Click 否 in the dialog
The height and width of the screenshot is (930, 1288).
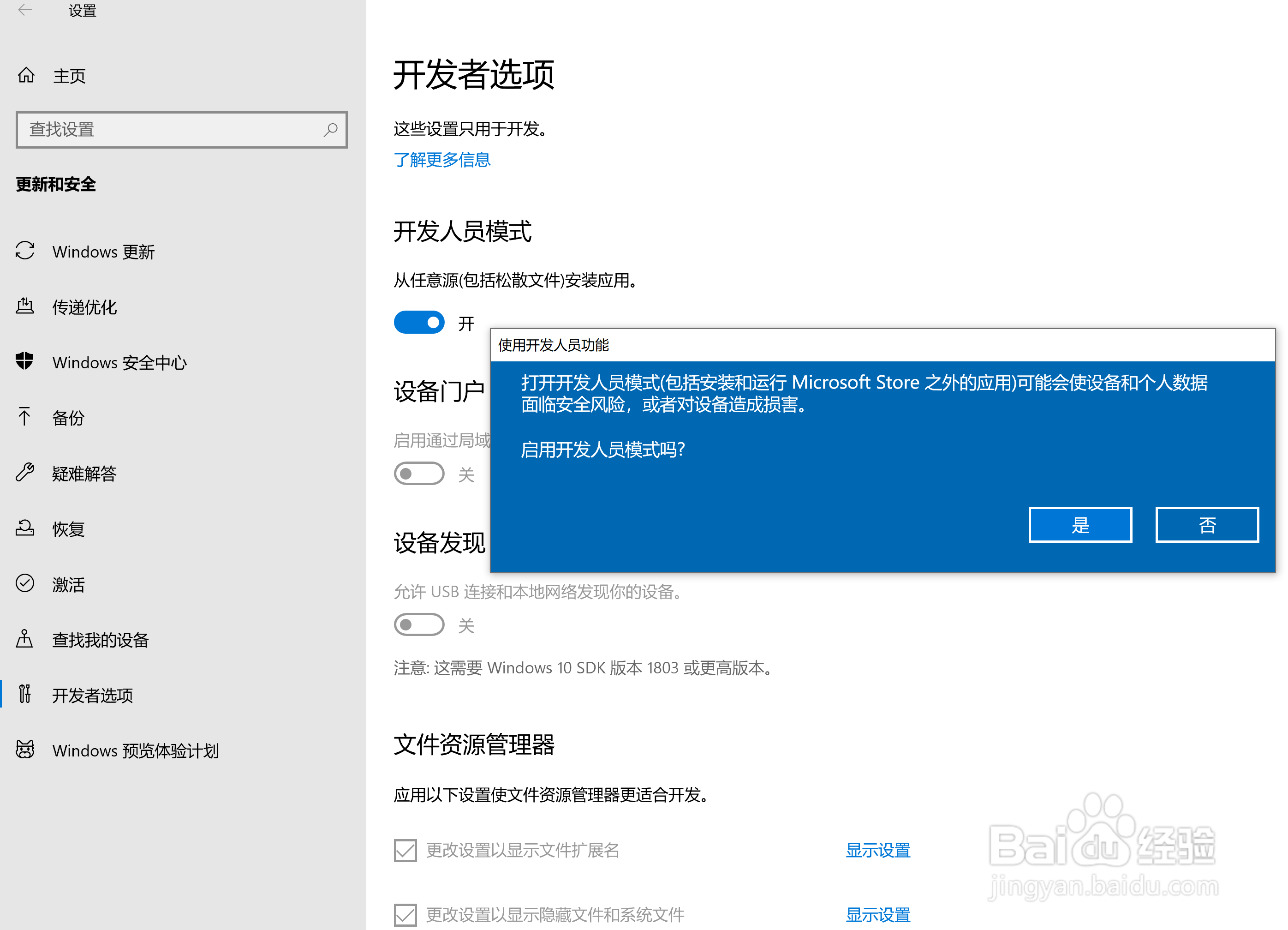[x=1207, y=524]
